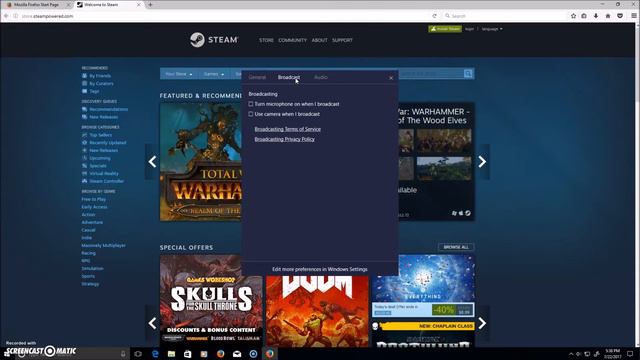Go to previous special offers page

pyautogui.click(x=152, y=323)
